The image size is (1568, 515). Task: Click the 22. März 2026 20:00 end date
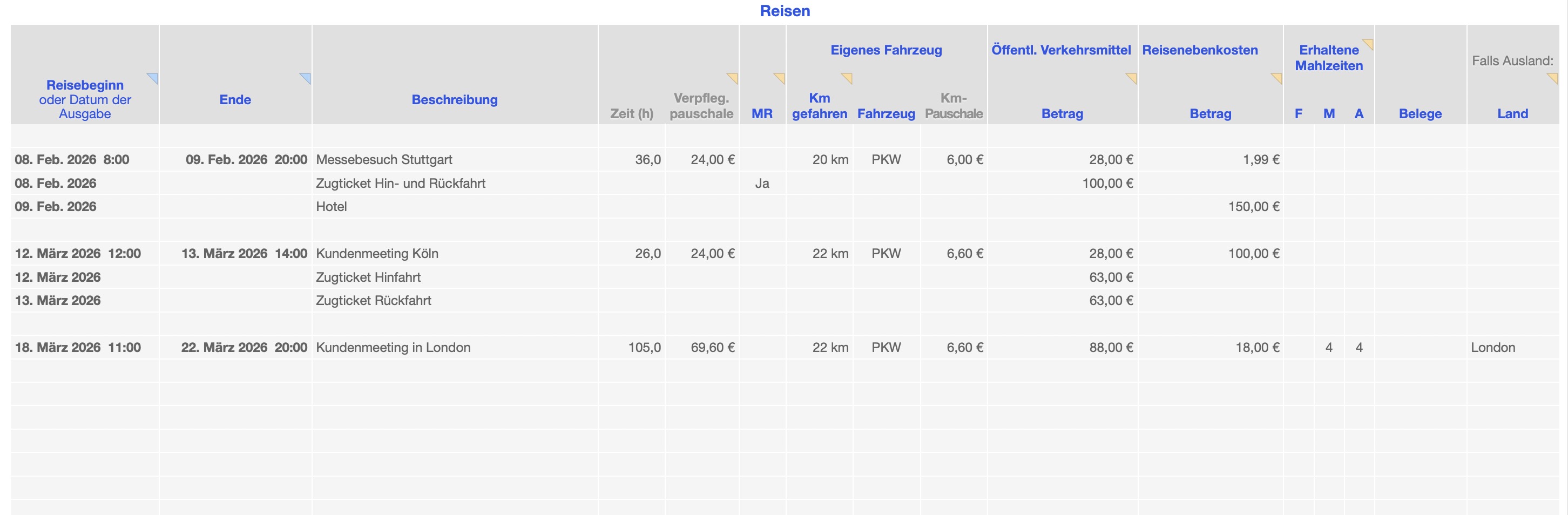pos(244,348)
